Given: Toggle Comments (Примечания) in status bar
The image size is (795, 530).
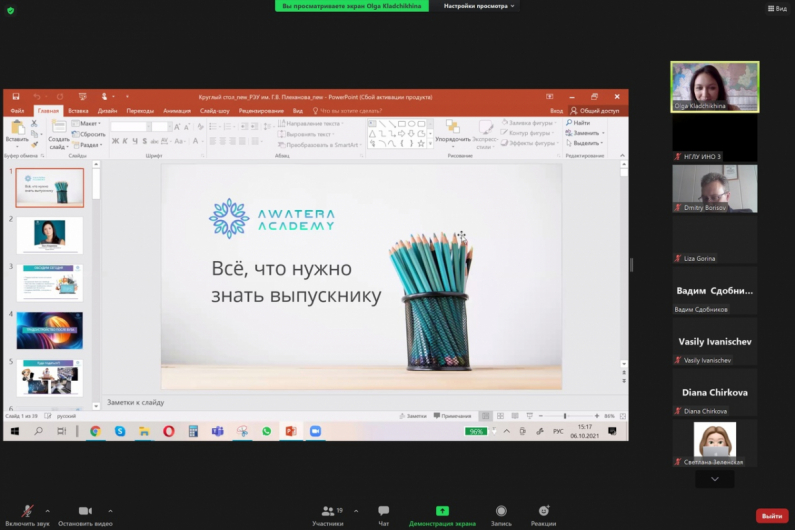Looking at the screenshot, I should tap(452, 416).
